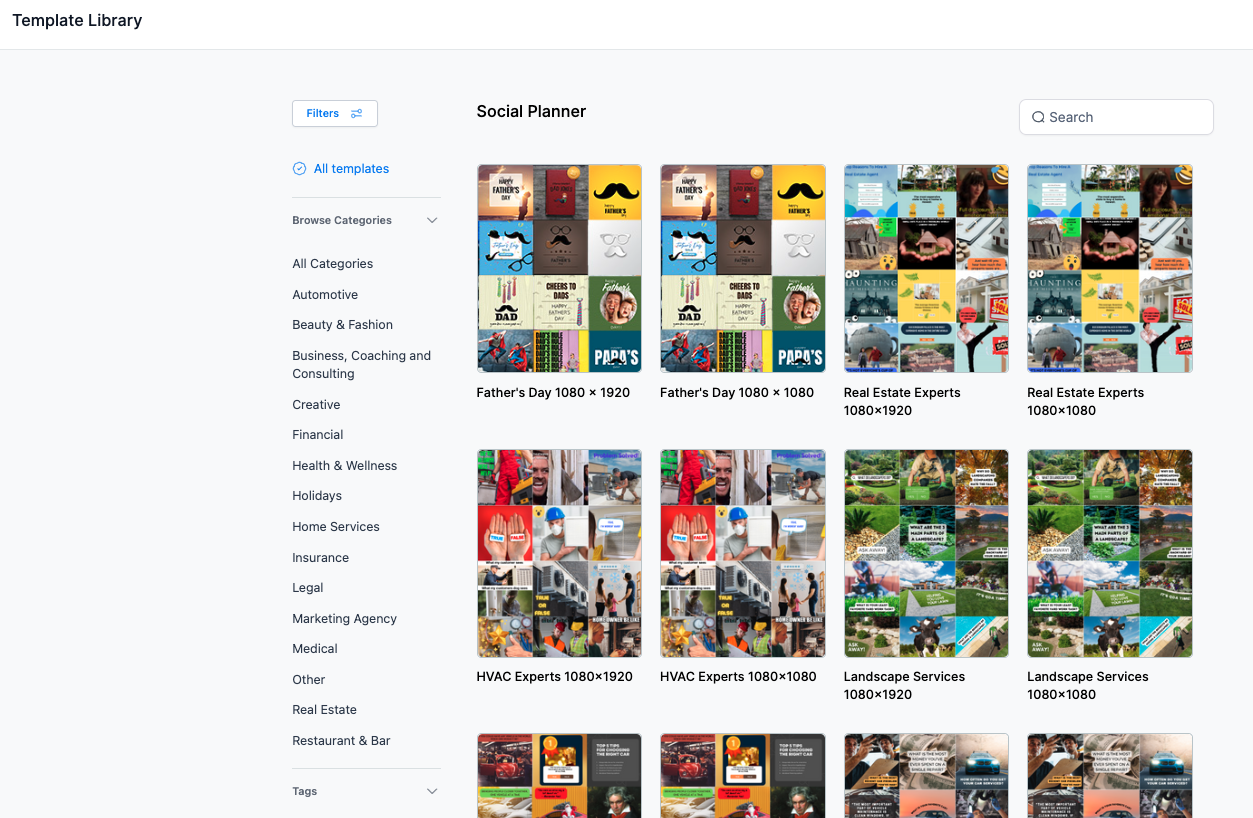1253x818 pixels.
Task: Select the Beauty & Fashion category
Action: [x=342, y=325]
